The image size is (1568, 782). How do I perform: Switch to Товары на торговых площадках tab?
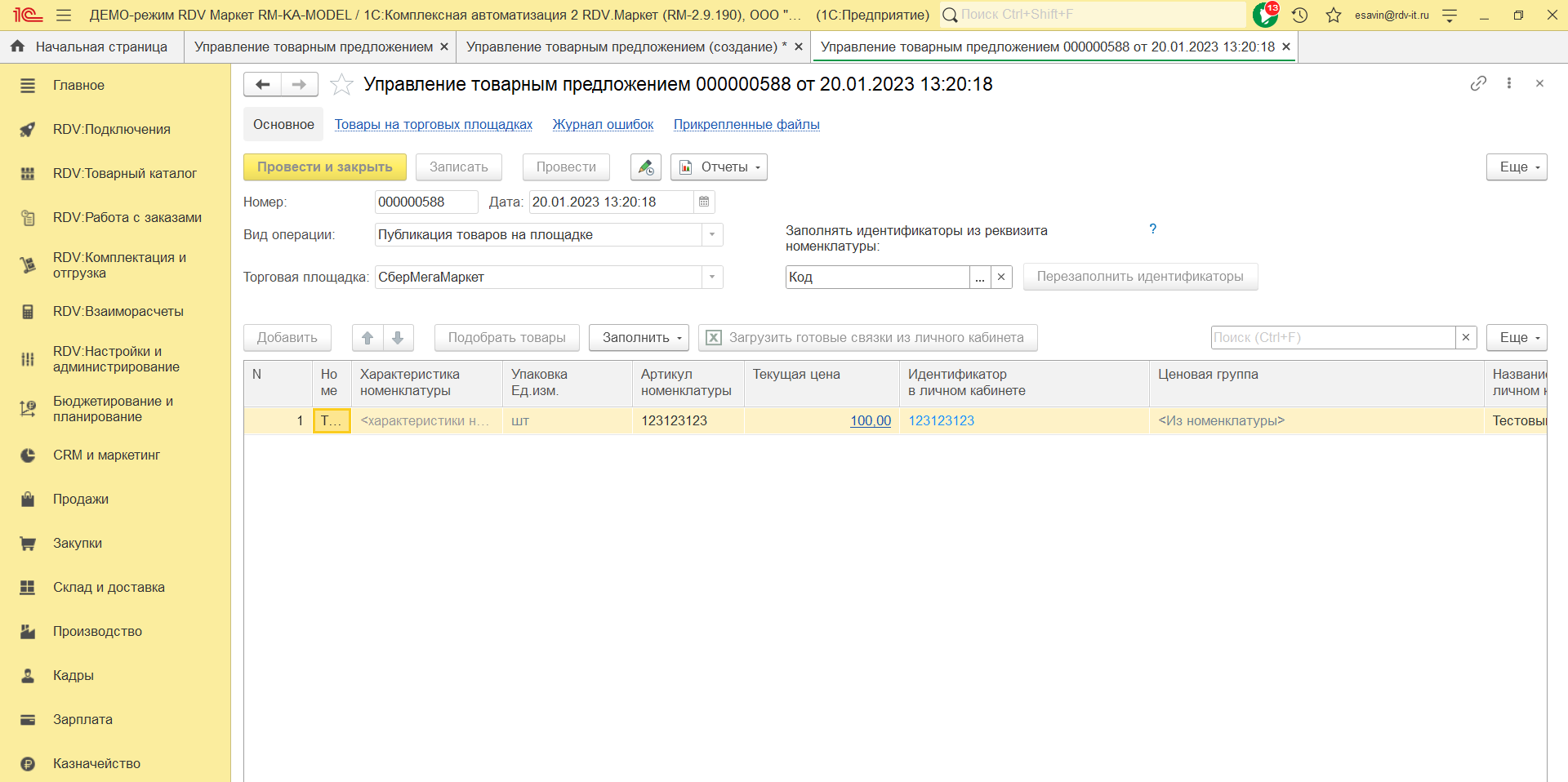pyautogui.click(x=433, y=125)
